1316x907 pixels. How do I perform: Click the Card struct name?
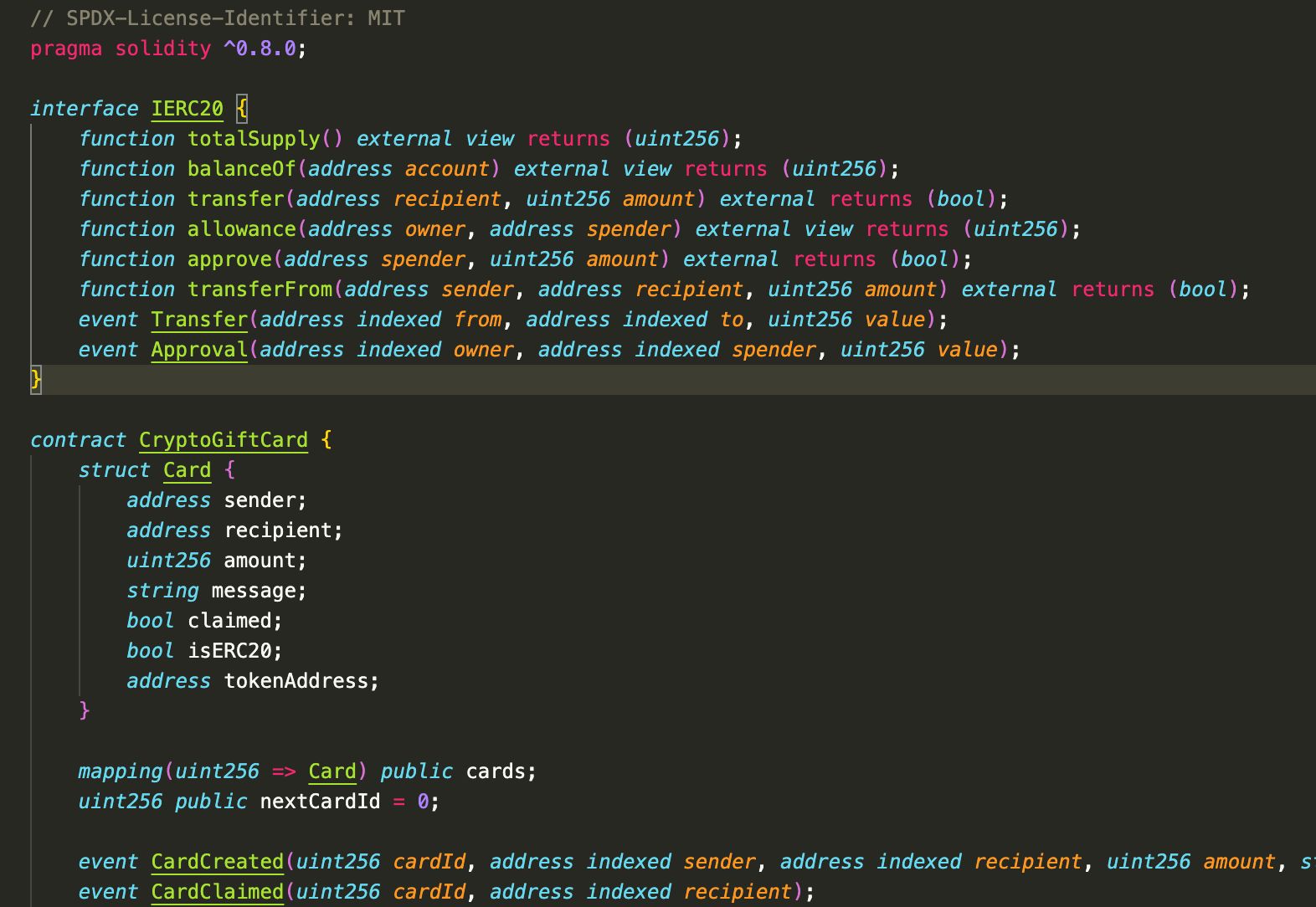[188, 470]
